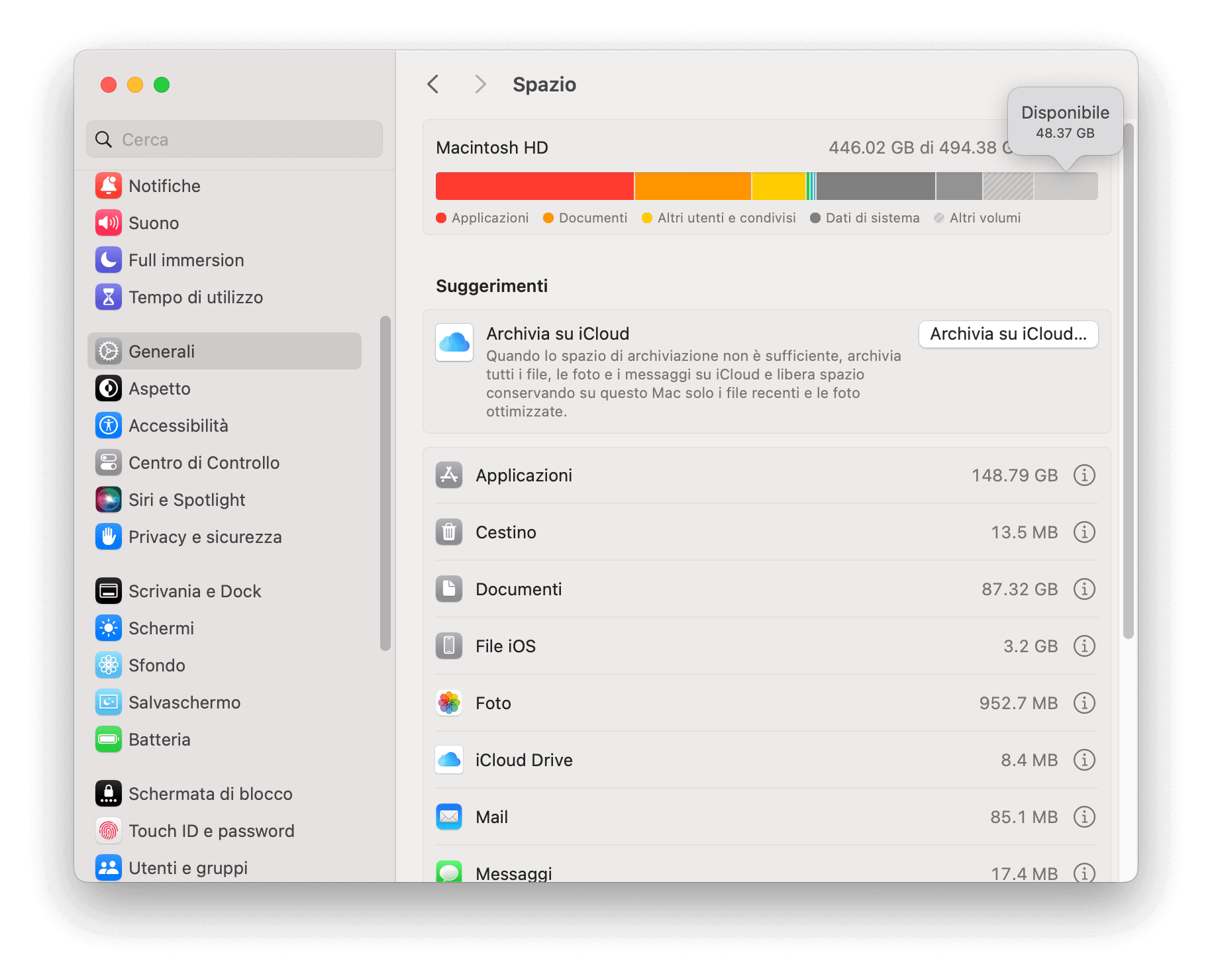Screen dimensions: 1212x980
Task: Show info for Applicazioni storage
Action: click(x=1084, y=475)
